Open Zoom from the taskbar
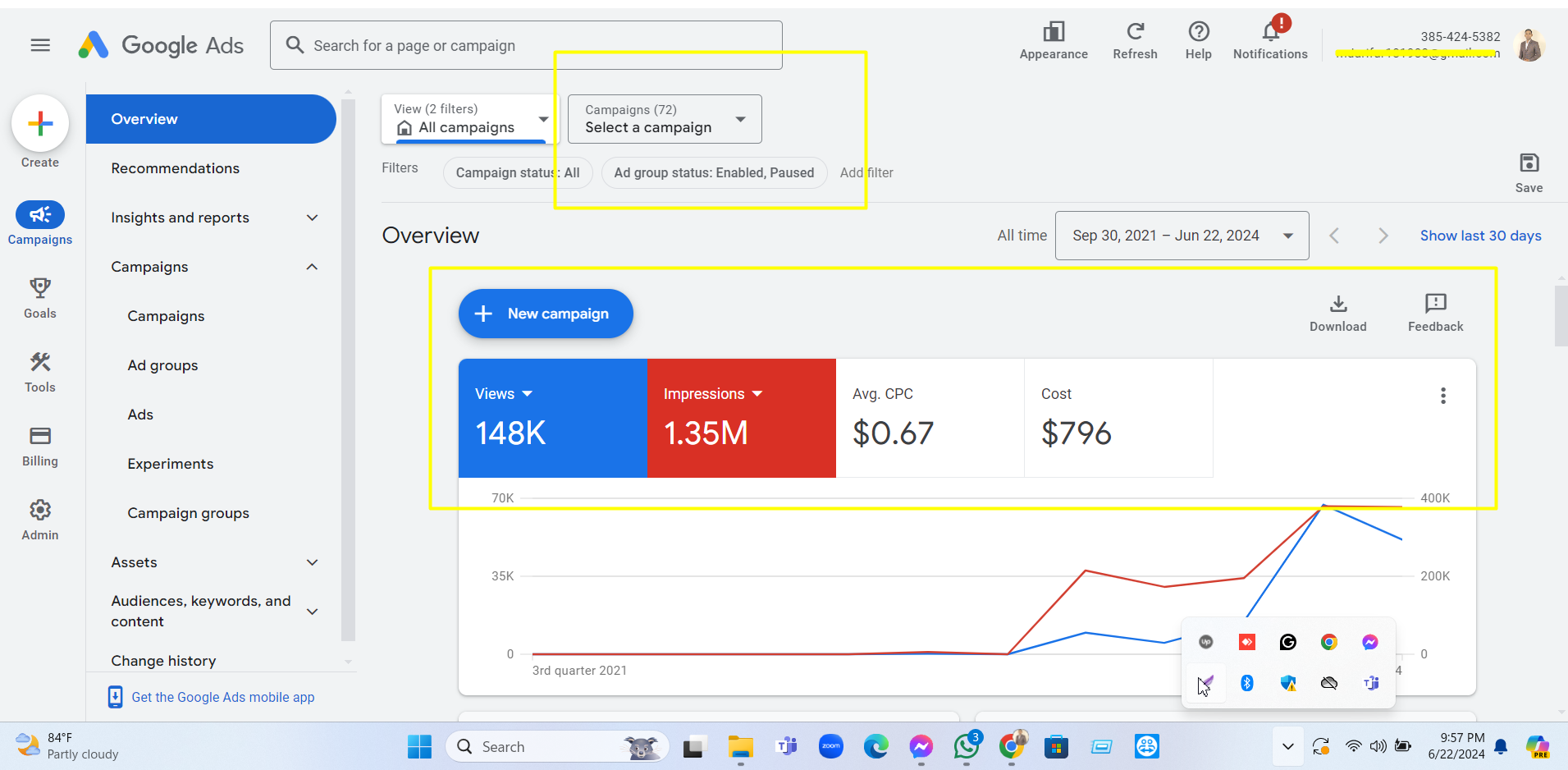Screen dimensions: 1568x770 pos(830,746)
